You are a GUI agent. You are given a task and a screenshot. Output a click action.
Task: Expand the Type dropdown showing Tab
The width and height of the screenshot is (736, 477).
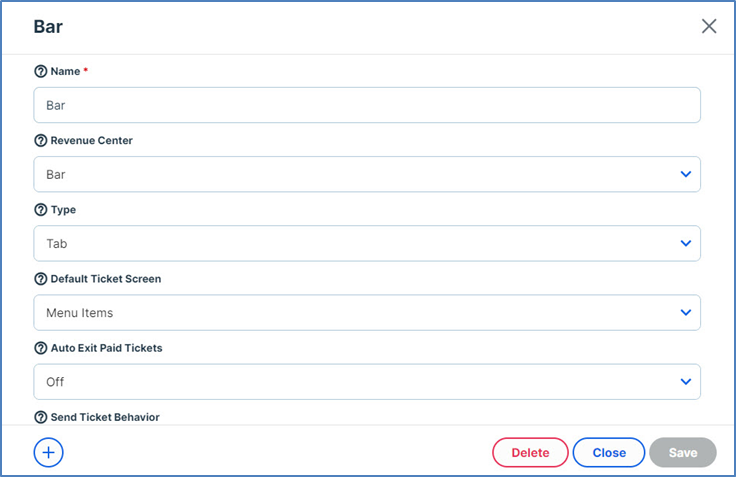366,243
